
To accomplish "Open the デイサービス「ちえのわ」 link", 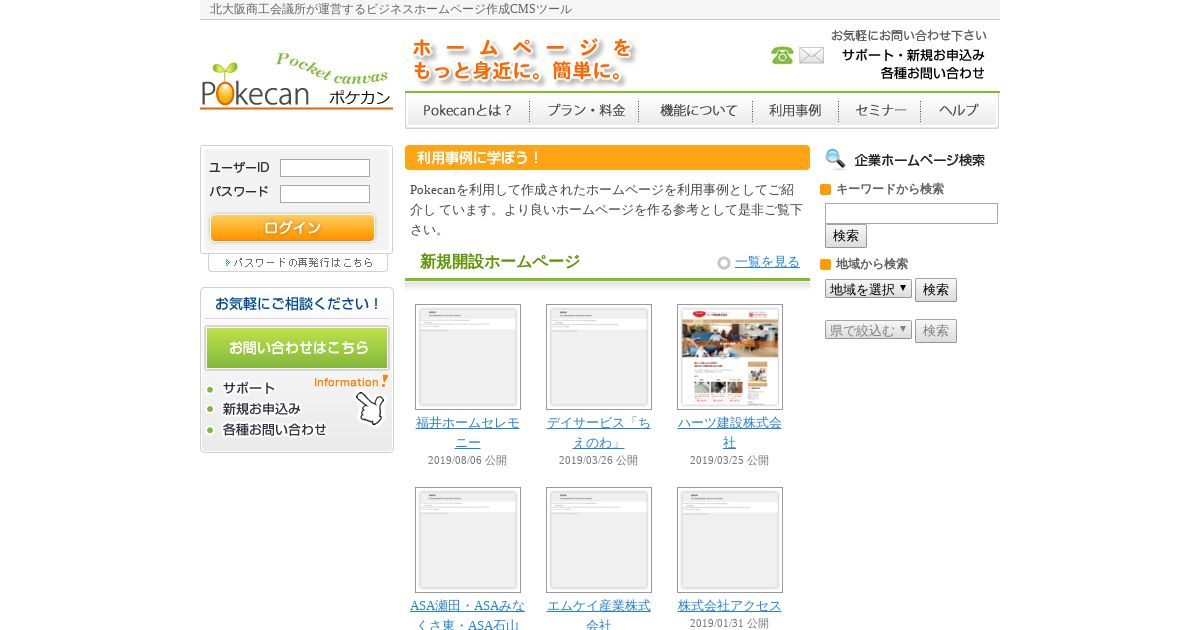I will (x=599, y=432).
